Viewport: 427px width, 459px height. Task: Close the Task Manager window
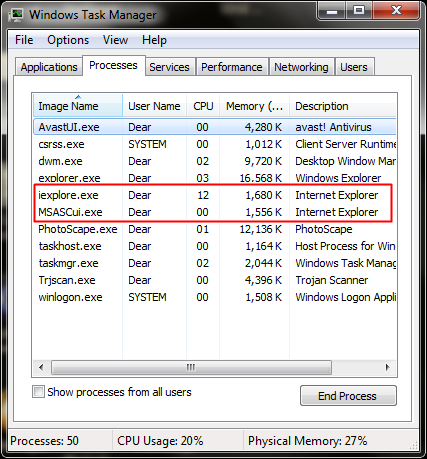coord(396,11)
